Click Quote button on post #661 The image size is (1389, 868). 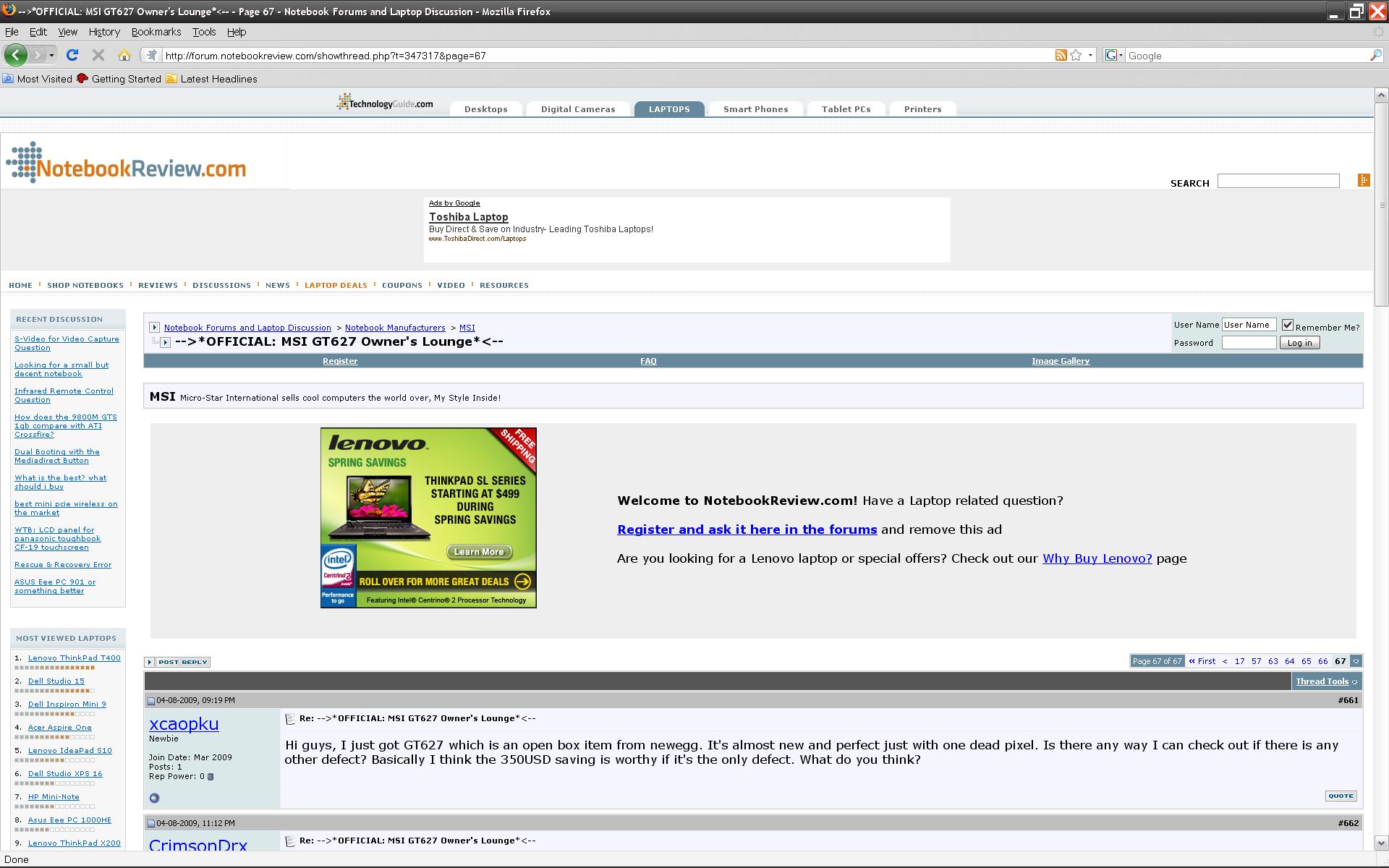click(x=1341, y=796)
